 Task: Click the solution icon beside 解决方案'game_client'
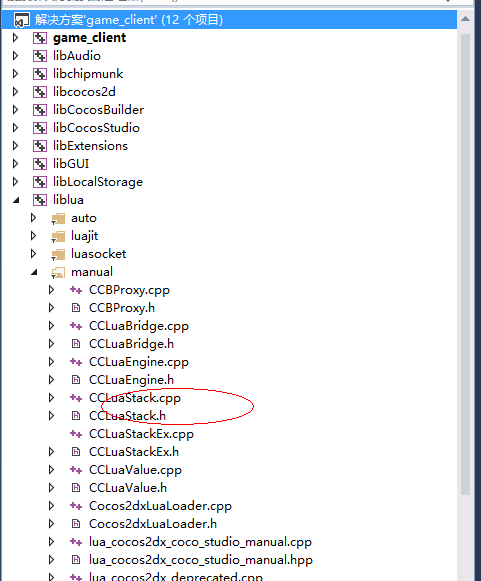[21, 20]
